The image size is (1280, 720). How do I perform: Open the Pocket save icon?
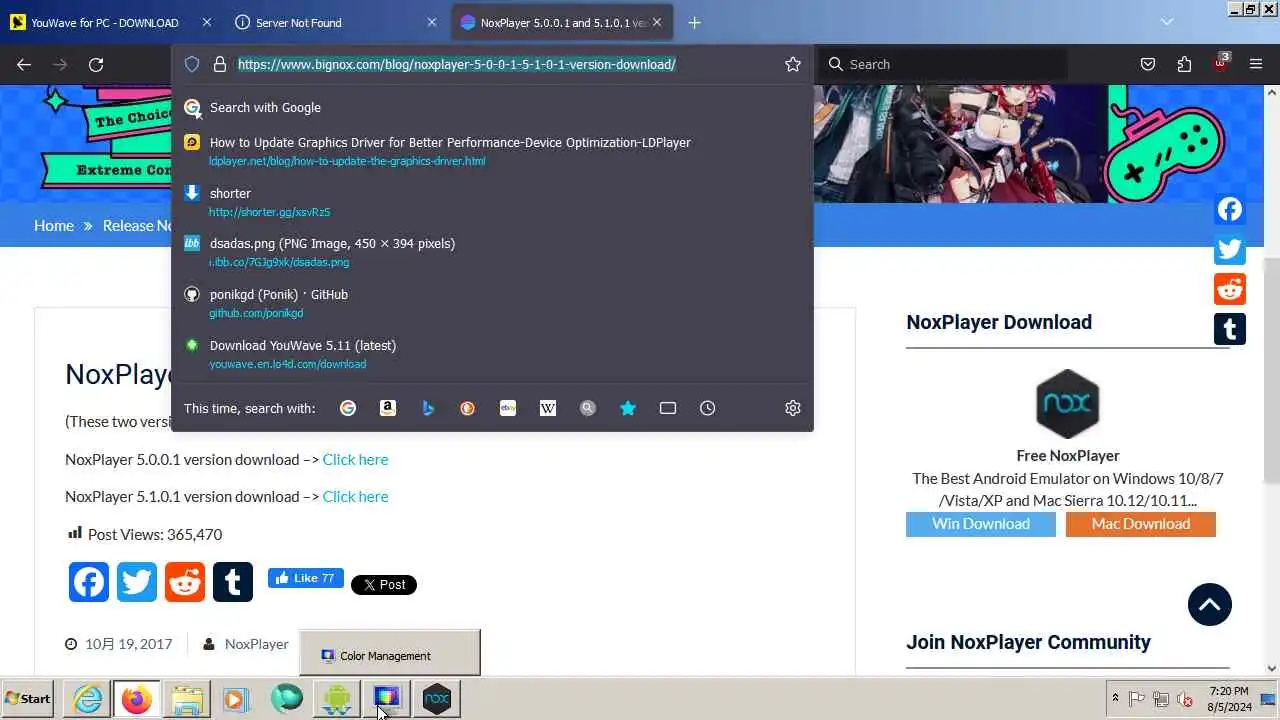pos(1148,64)
